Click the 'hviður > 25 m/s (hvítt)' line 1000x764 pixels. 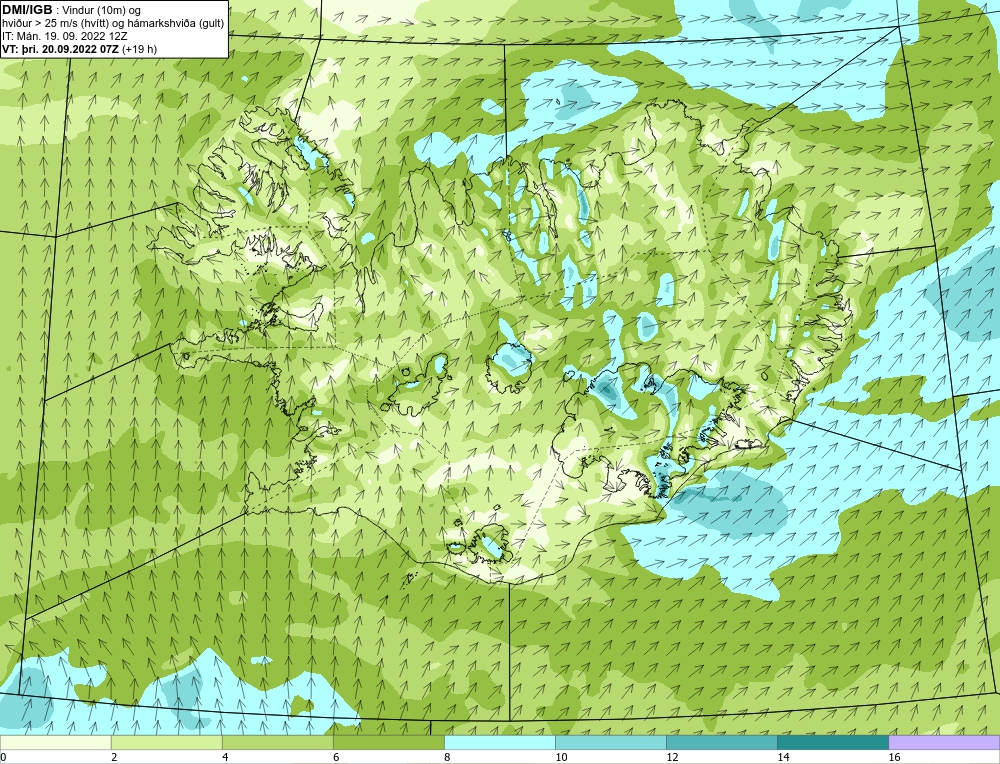pos(55,24)
